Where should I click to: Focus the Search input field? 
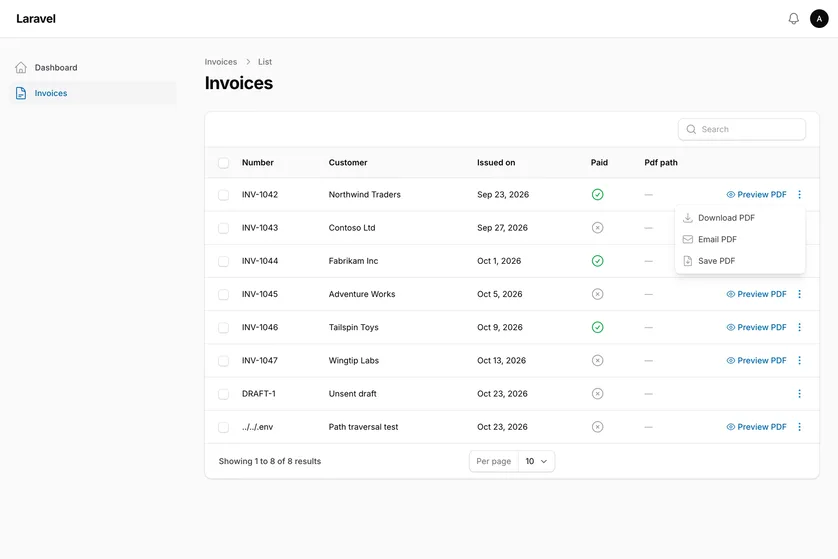(x=742, y=129)
